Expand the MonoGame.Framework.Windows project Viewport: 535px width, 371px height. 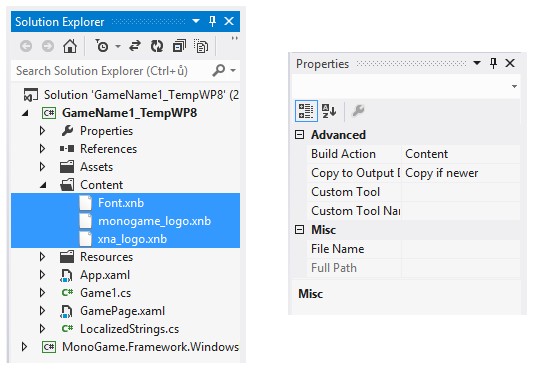[24, 347]
